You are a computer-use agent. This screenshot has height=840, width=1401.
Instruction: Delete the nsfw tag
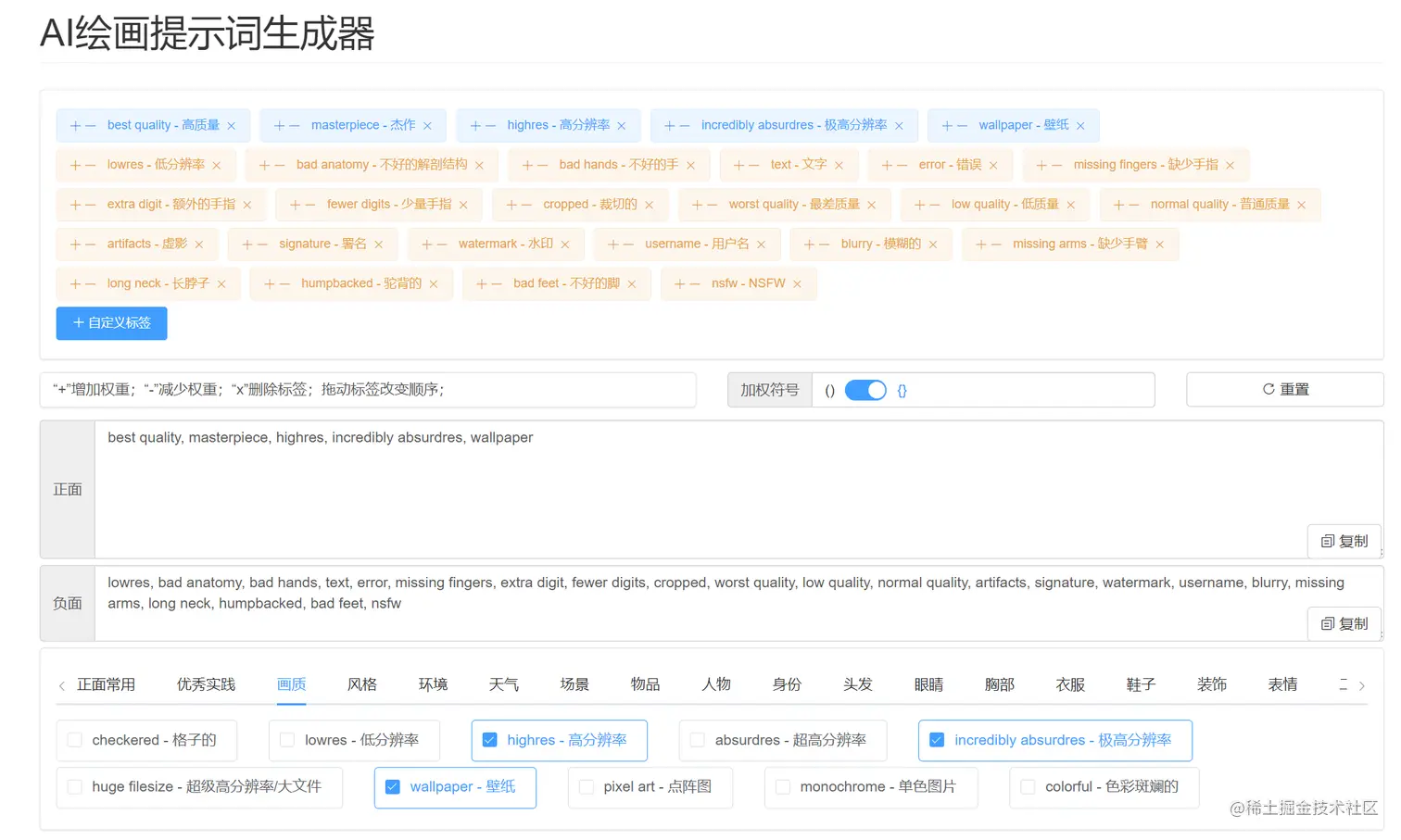coord(797,285)
